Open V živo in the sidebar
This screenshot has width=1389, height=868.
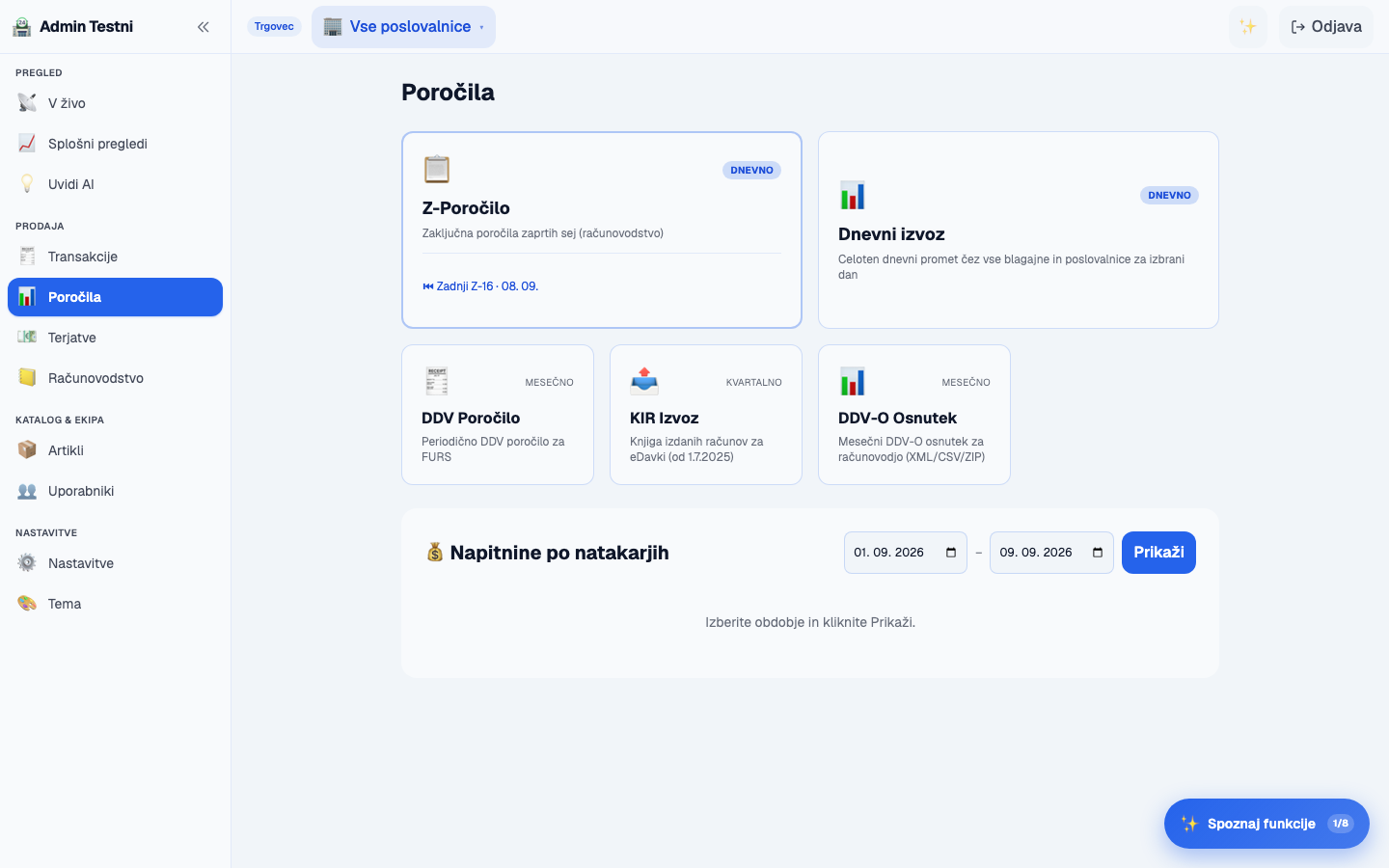click(115, 103)
